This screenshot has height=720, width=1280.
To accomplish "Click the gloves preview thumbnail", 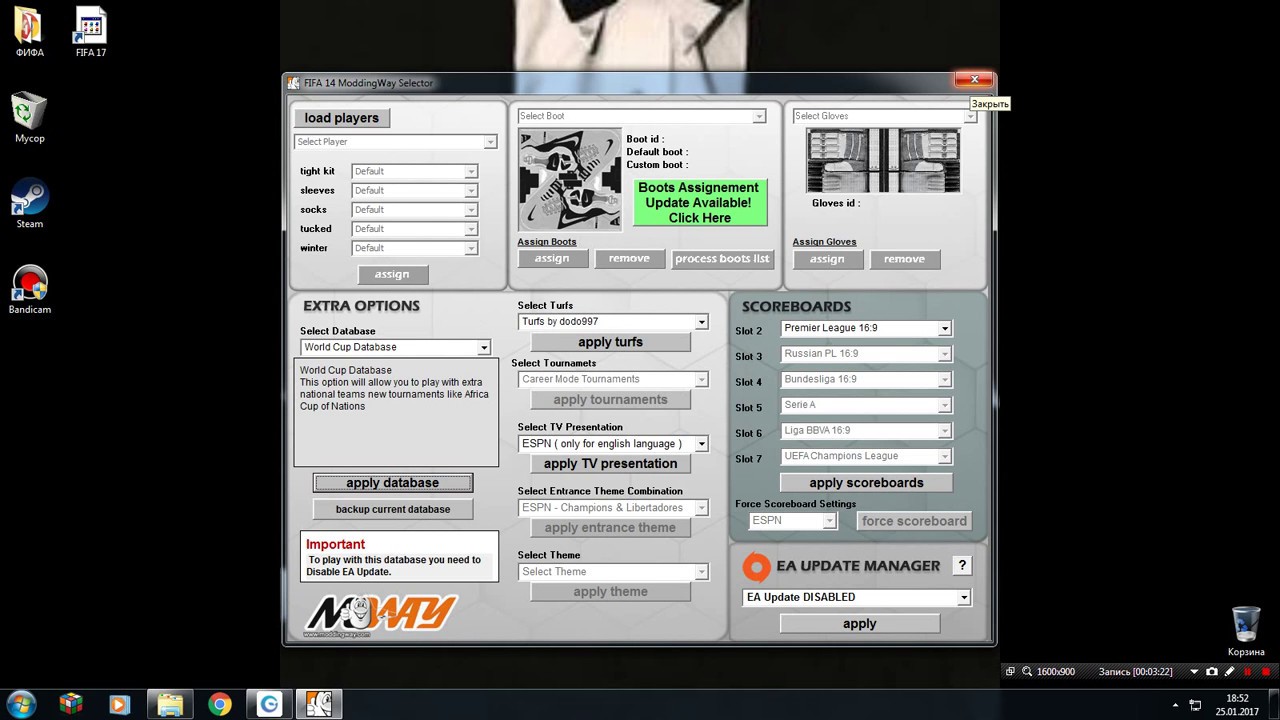I will 883,160.
